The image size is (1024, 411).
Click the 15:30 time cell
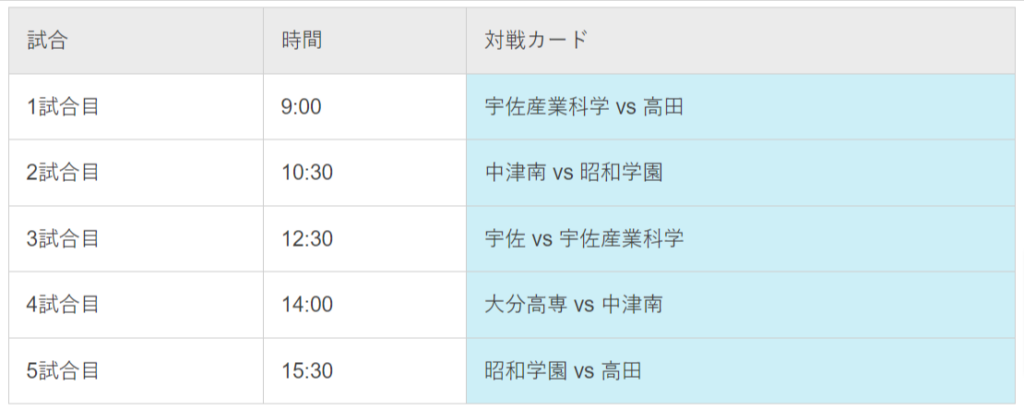(365, 370)
